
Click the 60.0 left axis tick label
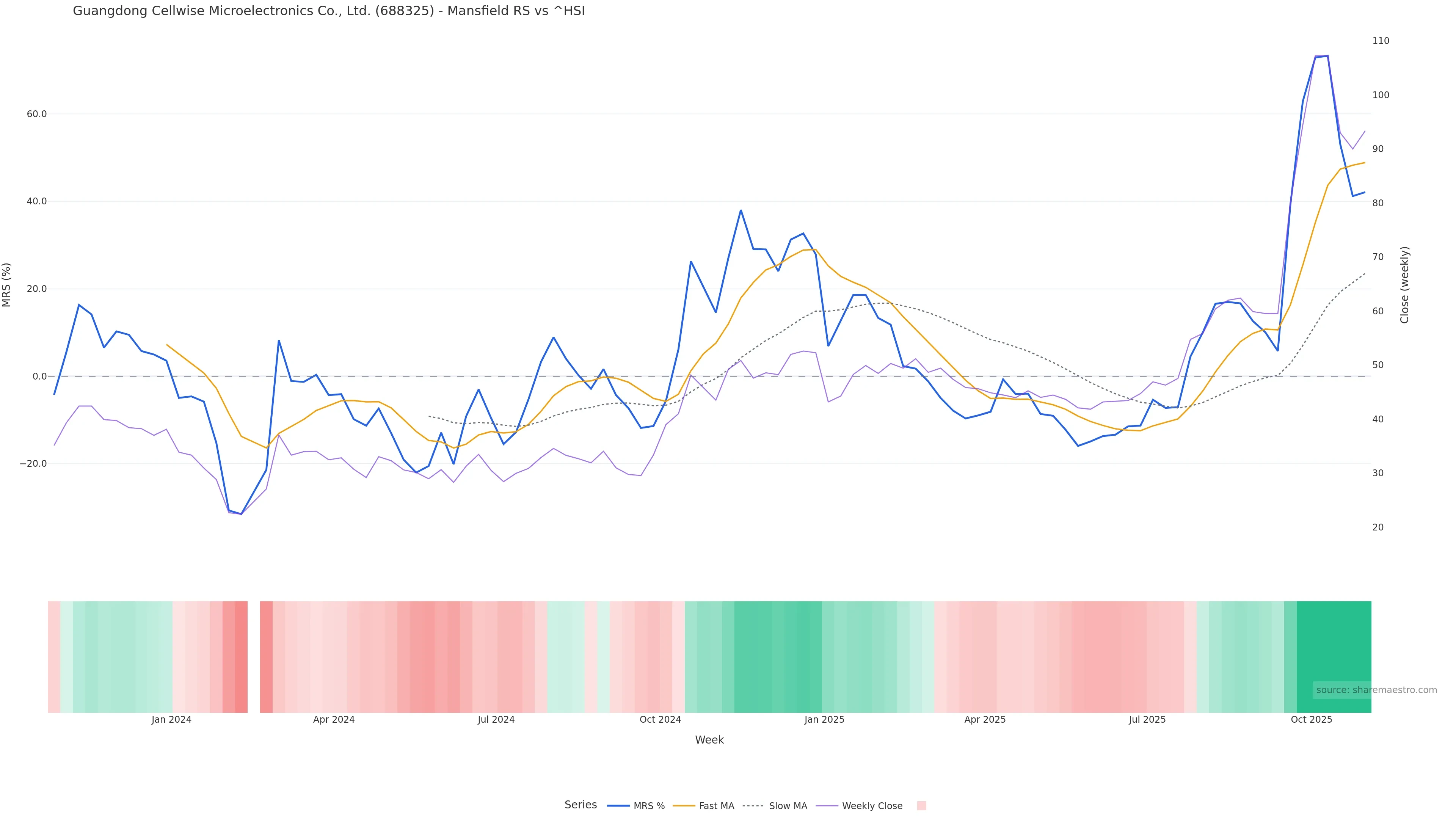pyautogui.click(x=37, y=114)
